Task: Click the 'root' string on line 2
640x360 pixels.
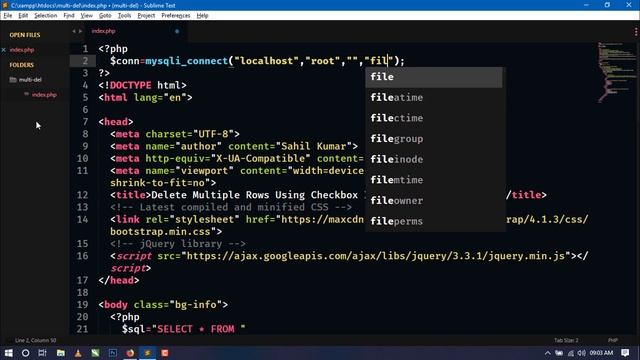Action: pyautogui.click(x=322, y=61)
